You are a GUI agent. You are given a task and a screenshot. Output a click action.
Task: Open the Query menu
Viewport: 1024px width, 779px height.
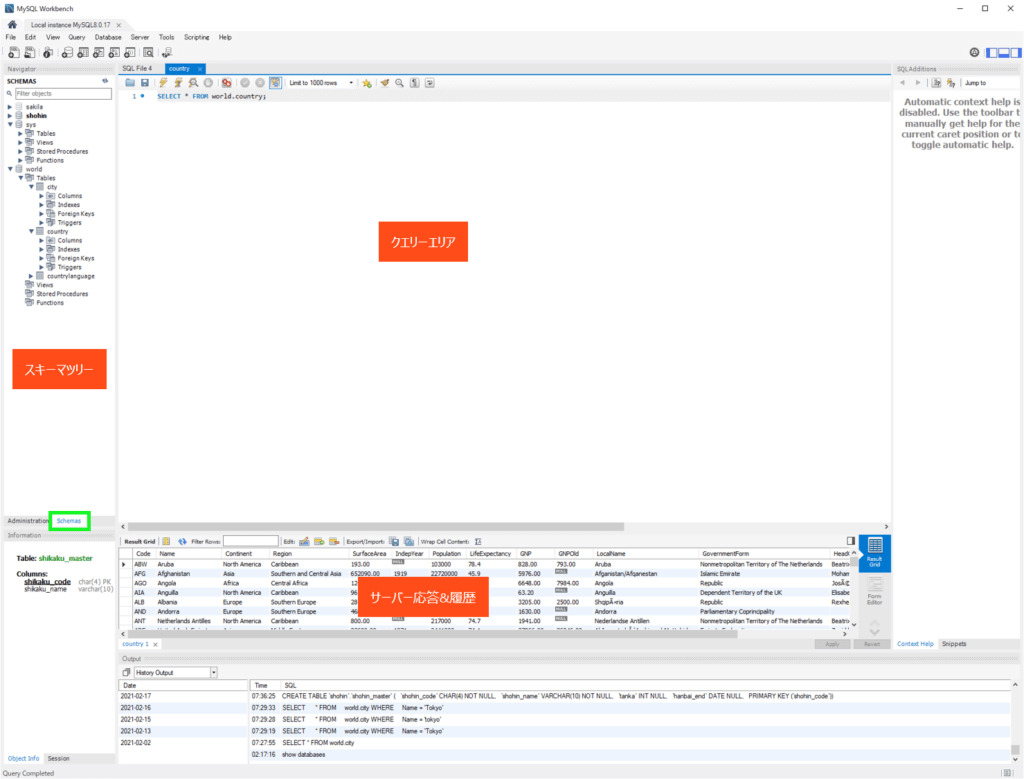[76, 37]
